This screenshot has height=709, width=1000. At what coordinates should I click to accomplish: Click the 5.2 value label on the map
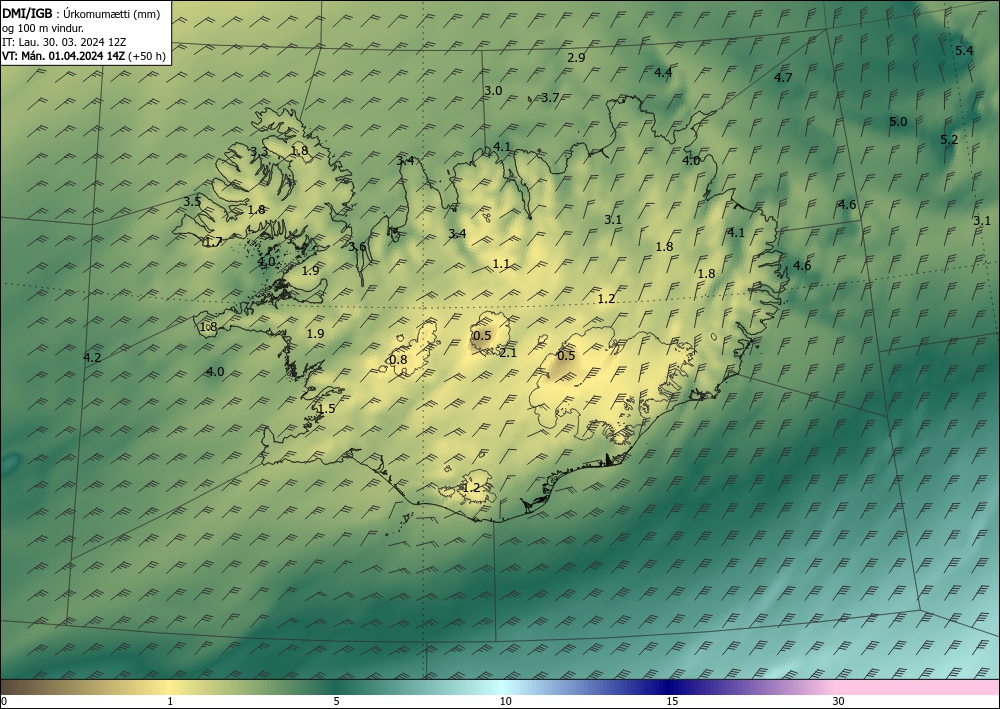coord(949,140)
